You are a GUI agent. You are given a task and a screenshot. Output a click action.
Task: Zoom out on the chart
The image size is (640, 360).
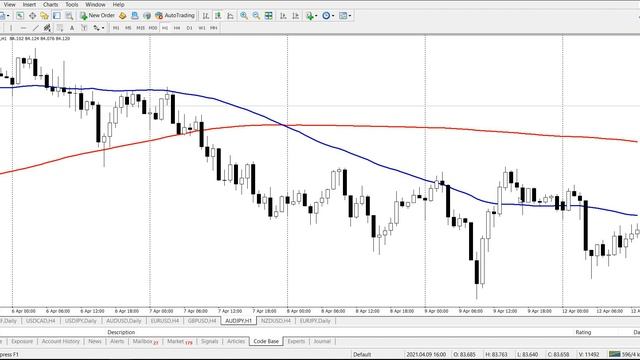click(x=256, y=16)
